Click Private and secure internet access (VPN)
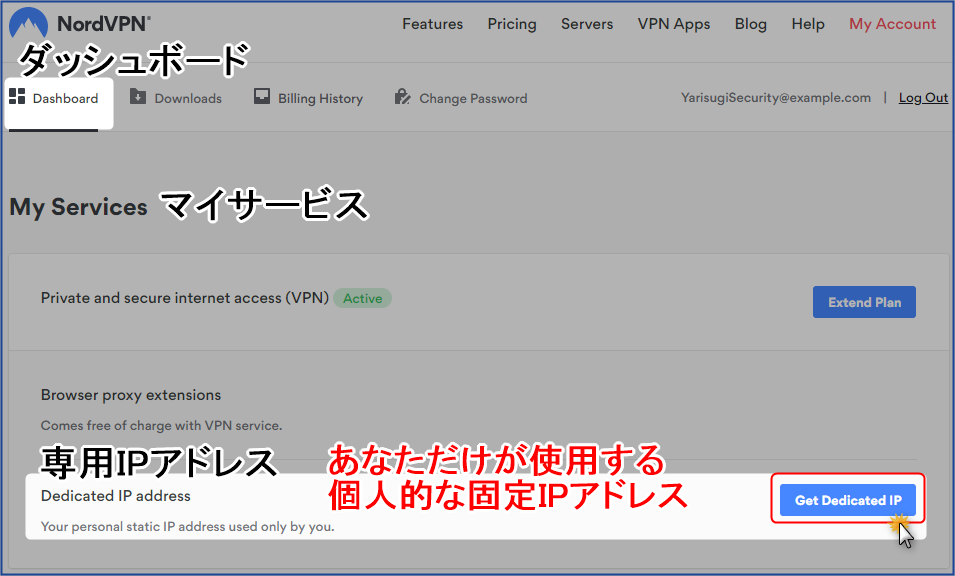Screen dimensions: 955x576 pos(185,298)
